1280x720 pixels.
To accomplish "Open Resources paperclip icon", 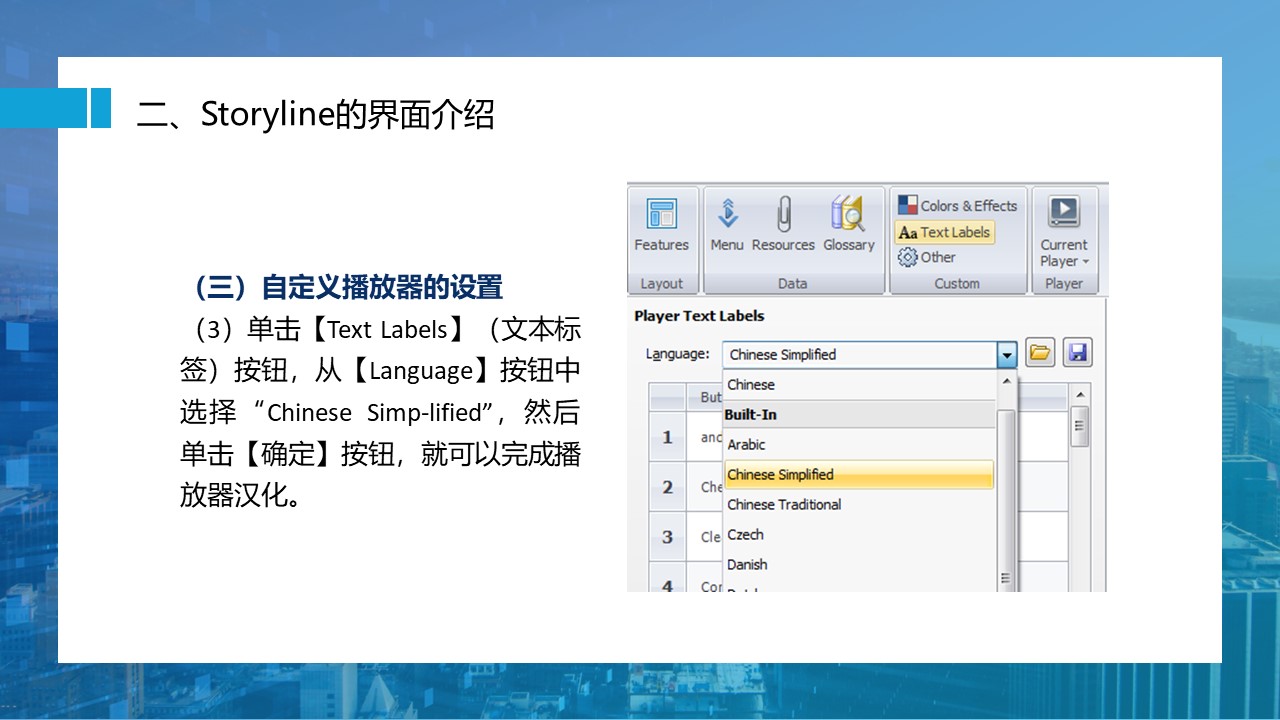I will [783, 225].
